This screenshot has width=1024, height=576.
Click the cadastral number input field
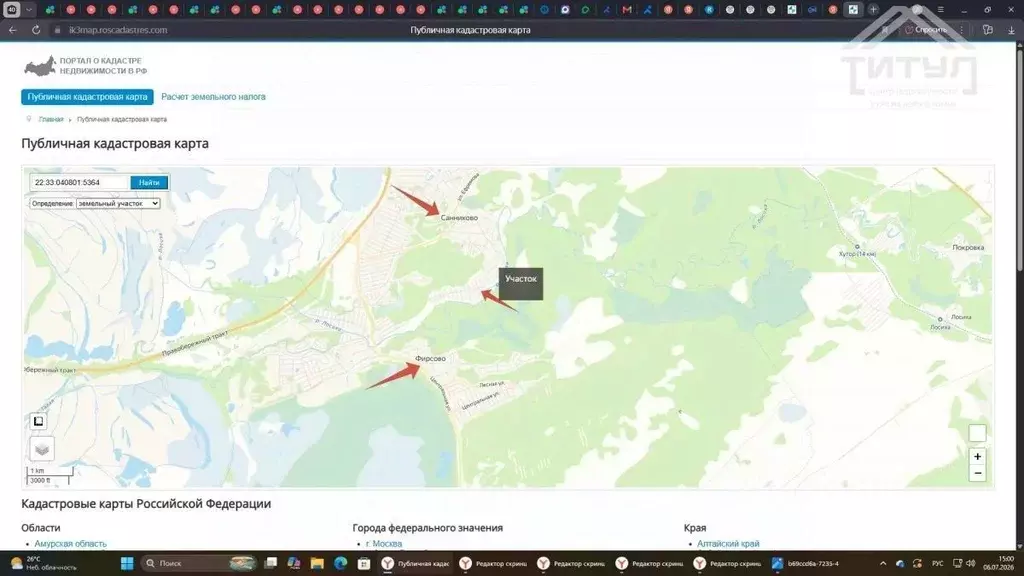80,183
